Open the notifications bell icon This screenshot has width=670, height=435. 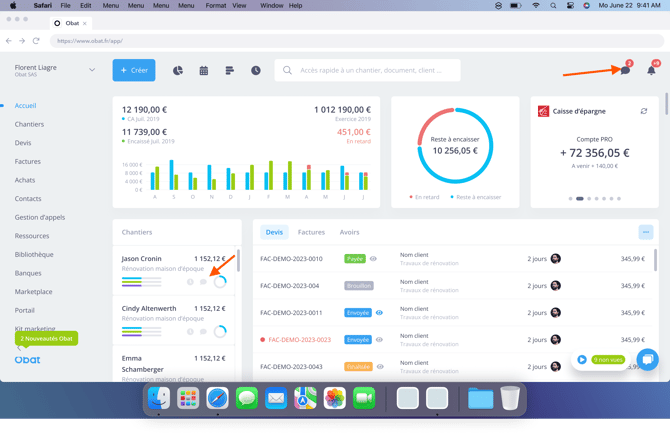(x=652, y=70)
